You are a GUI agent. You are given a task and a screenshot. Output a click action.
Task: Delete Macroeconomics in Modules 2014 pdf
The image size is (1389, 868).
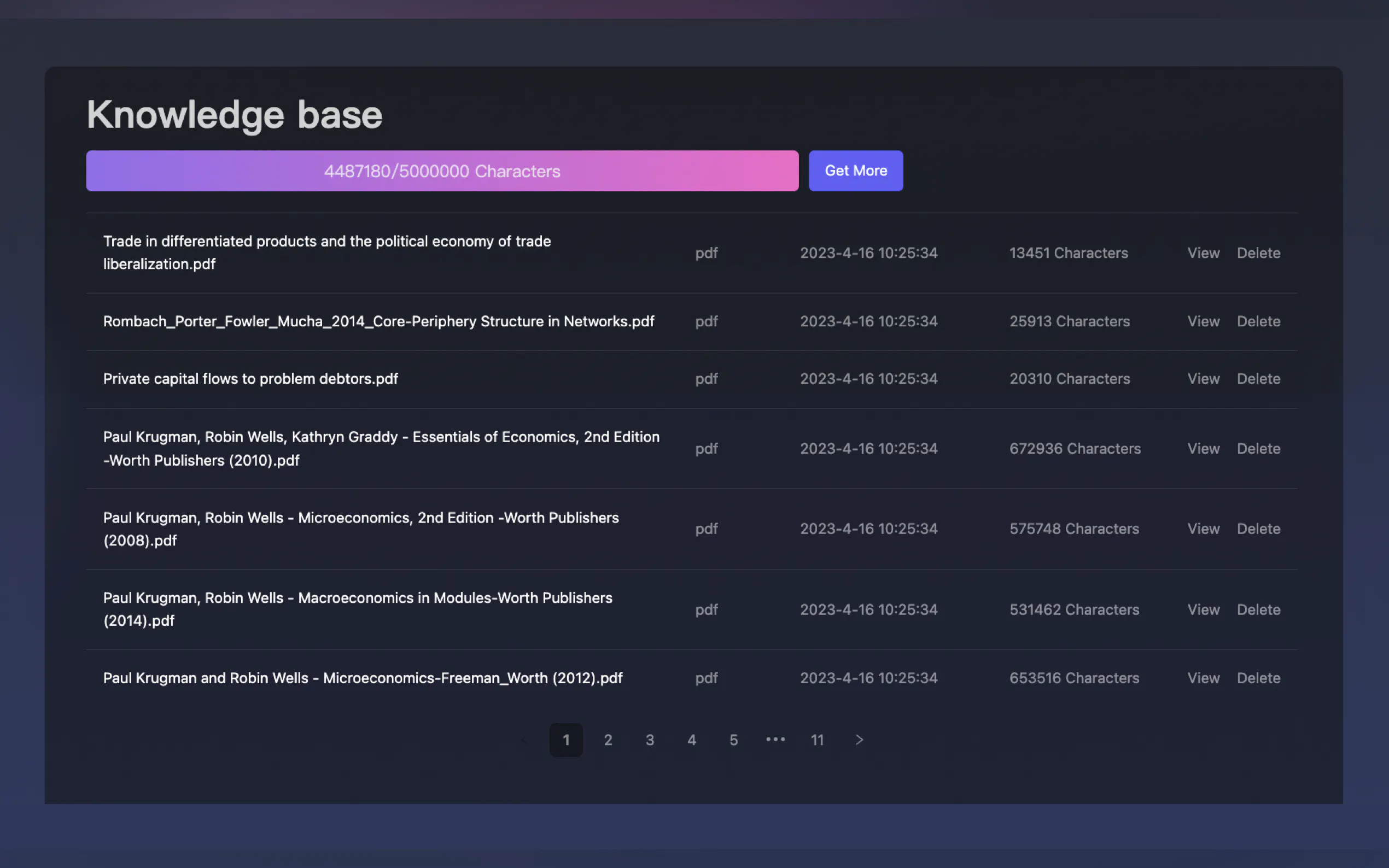click(x=1258, y=609)
